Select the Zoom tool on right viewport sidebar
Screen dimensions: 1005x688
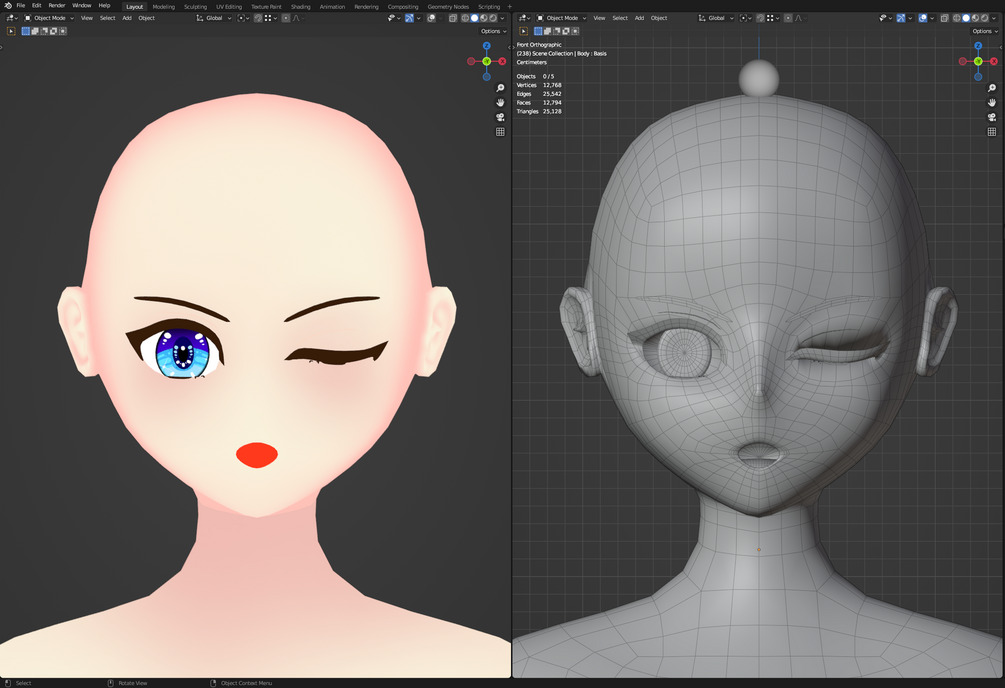(990, 87)
